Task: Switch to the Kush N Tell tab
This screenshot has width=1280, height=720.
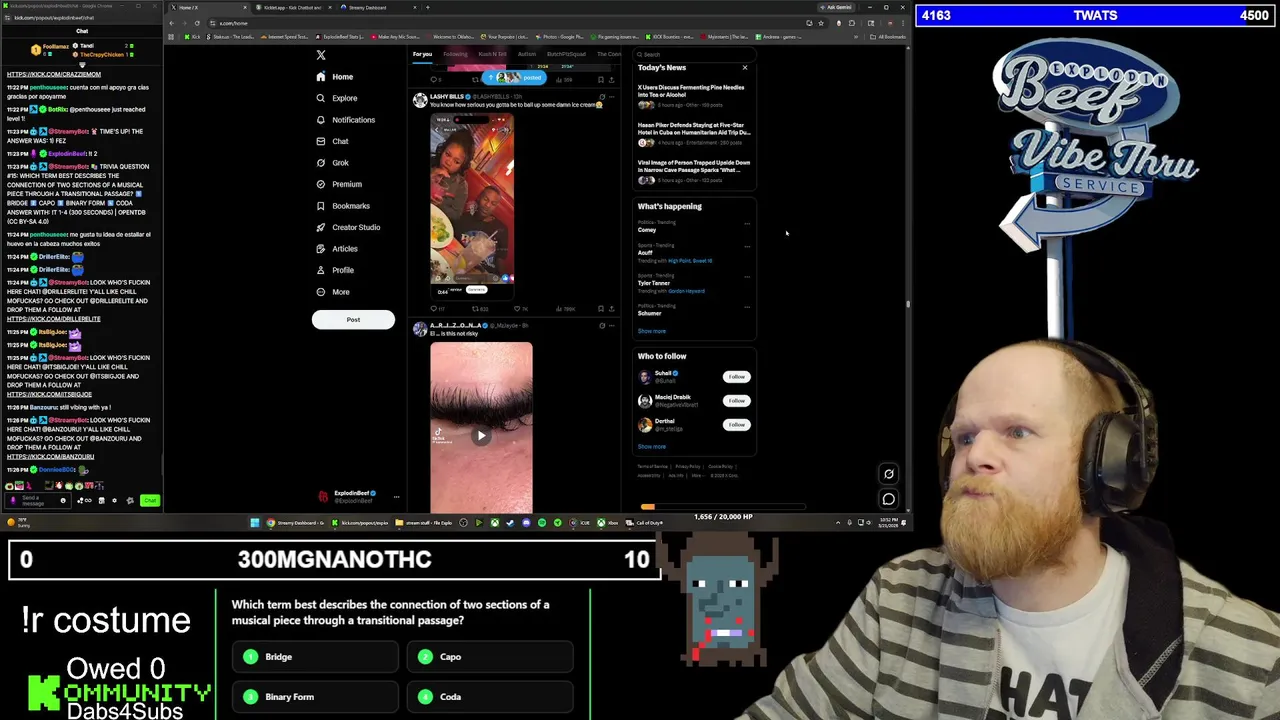Action: pyautogui.click(x=492, y=54)
